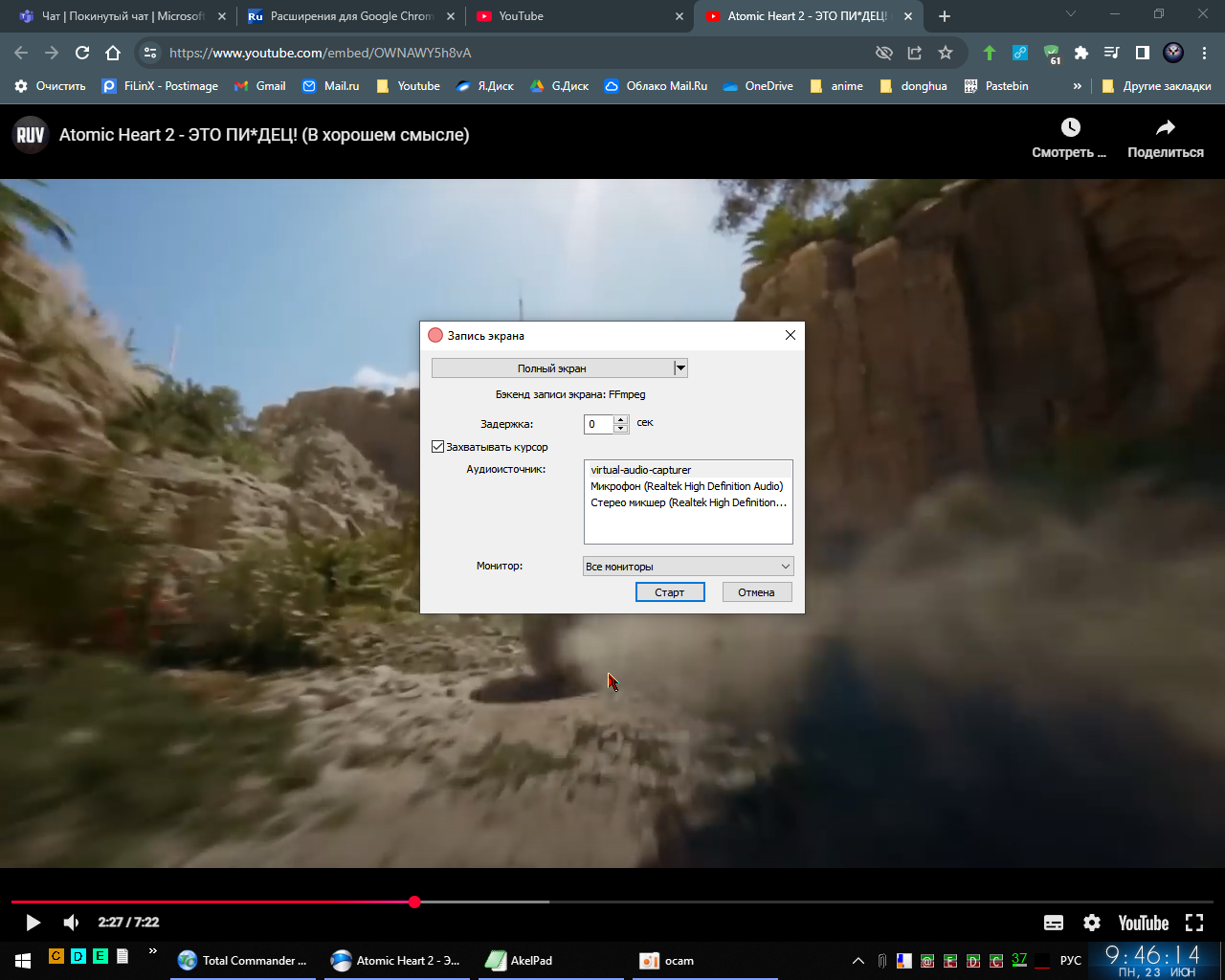Viewport: 1225px width, 980px height.
Task: Click the Watch later clock icon
Action: [1070, 127]
